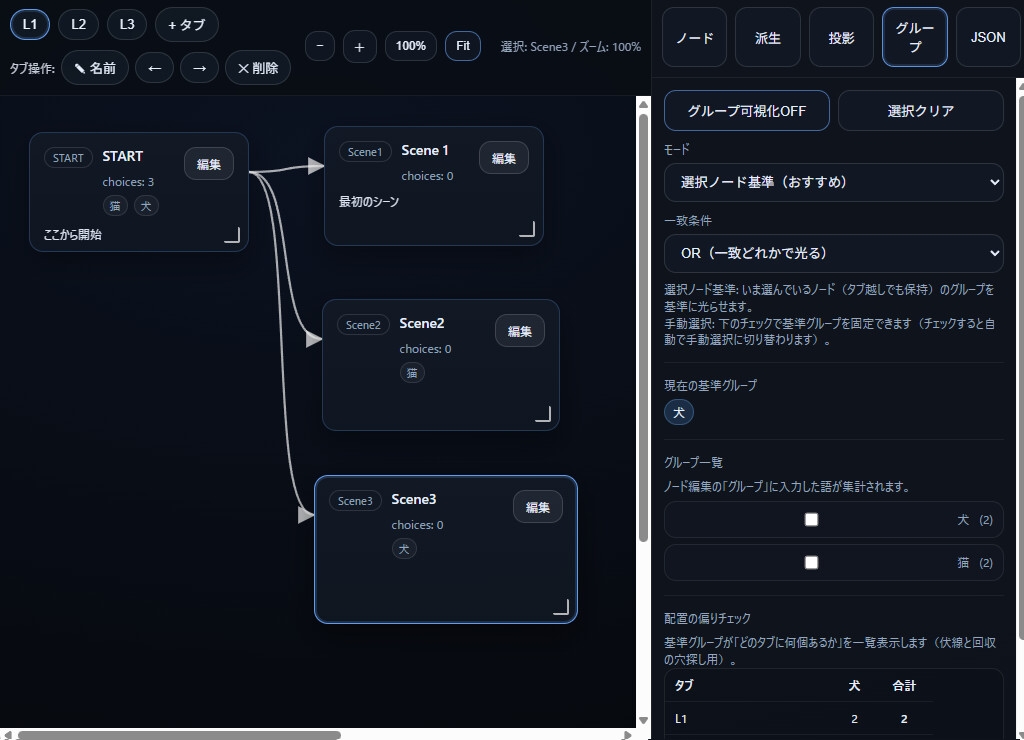The image size is (1024, 740).
Task: Select the 犬 badge under 現在の基準グループ
Action: click(x=679, y=412)
